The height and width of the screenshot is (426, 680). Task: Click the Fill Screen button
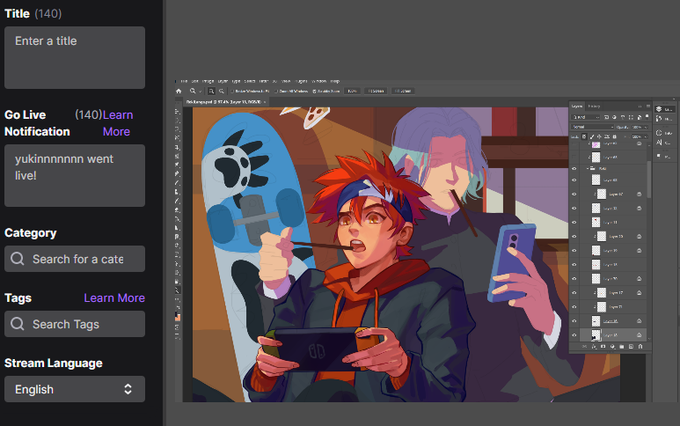pos(403,91)
